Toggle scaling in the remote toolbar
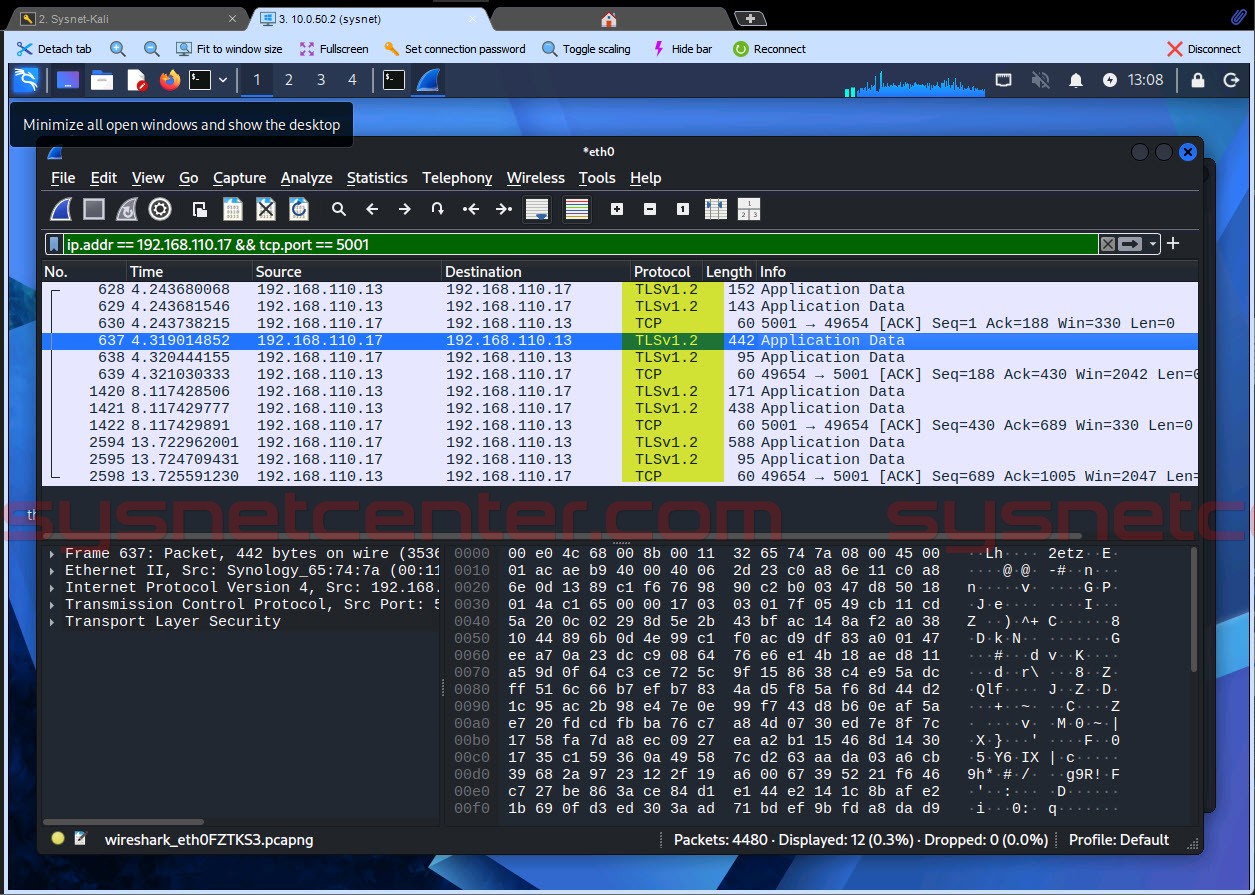The height and width of the screenshot is (895, 1255). (586, 48)
